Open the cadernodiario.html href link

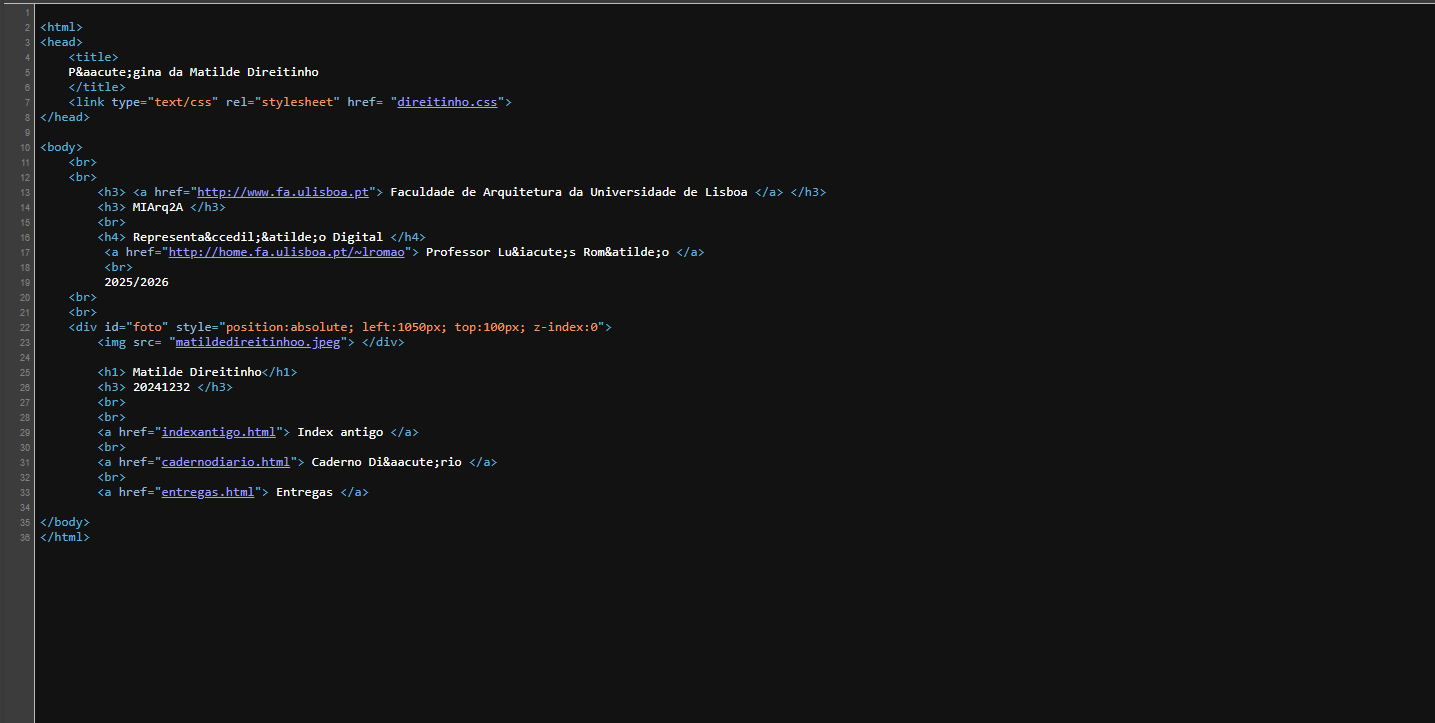pos(225,462)
